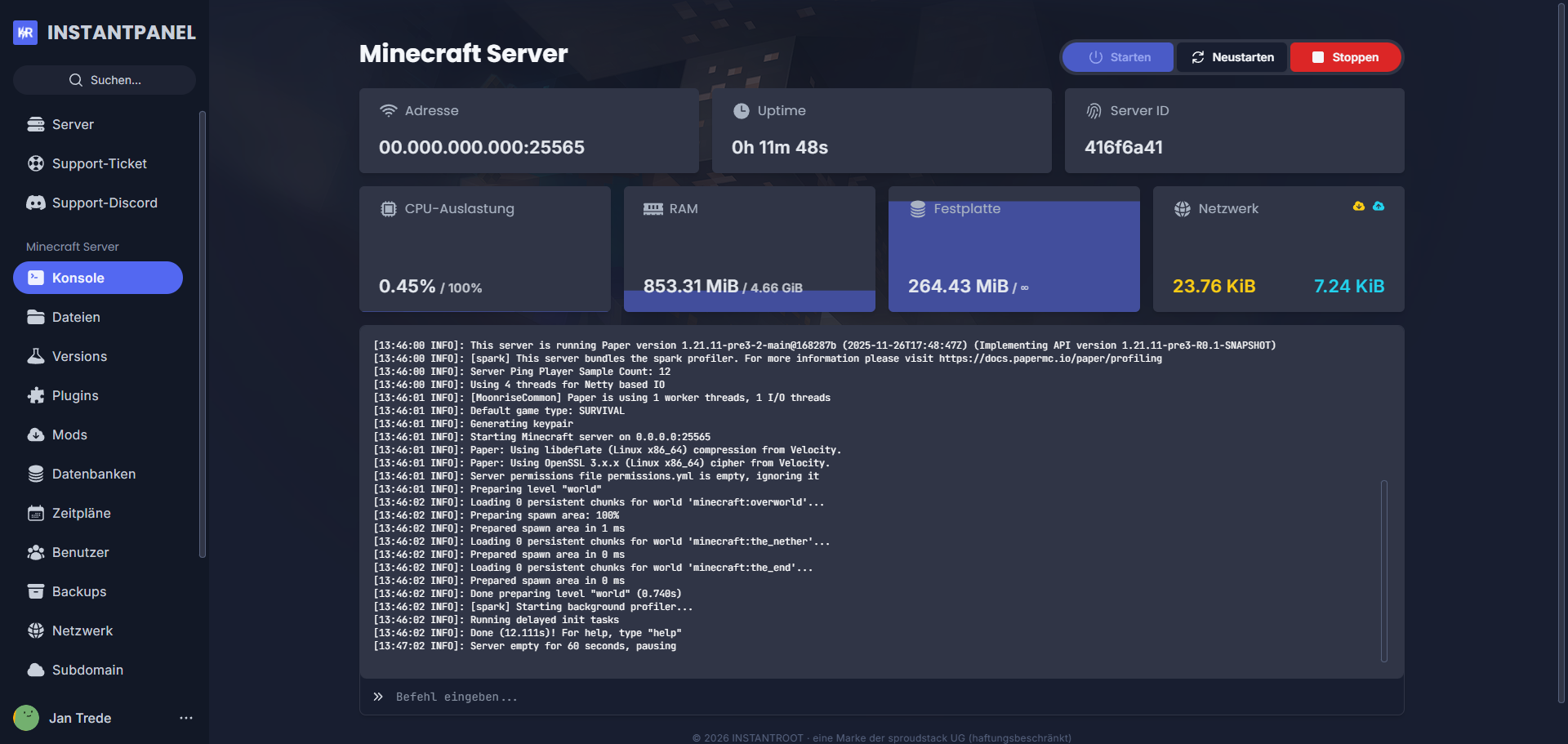Image resolution: width=1568 pixels, height=744 pixels.
Task: Click the Backups archive icon
Action: (x=36, y=591)
